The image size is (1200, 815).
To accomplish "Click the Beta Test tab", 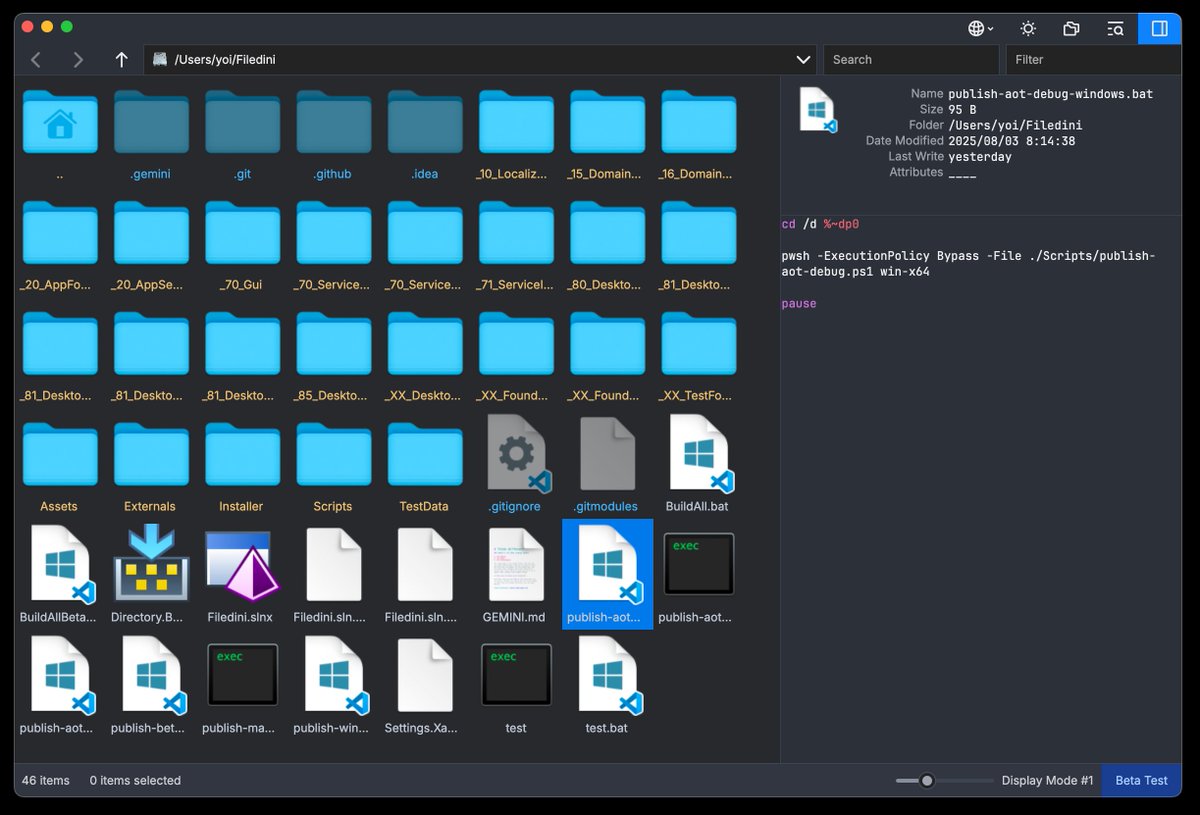I will pos(1140,780).
